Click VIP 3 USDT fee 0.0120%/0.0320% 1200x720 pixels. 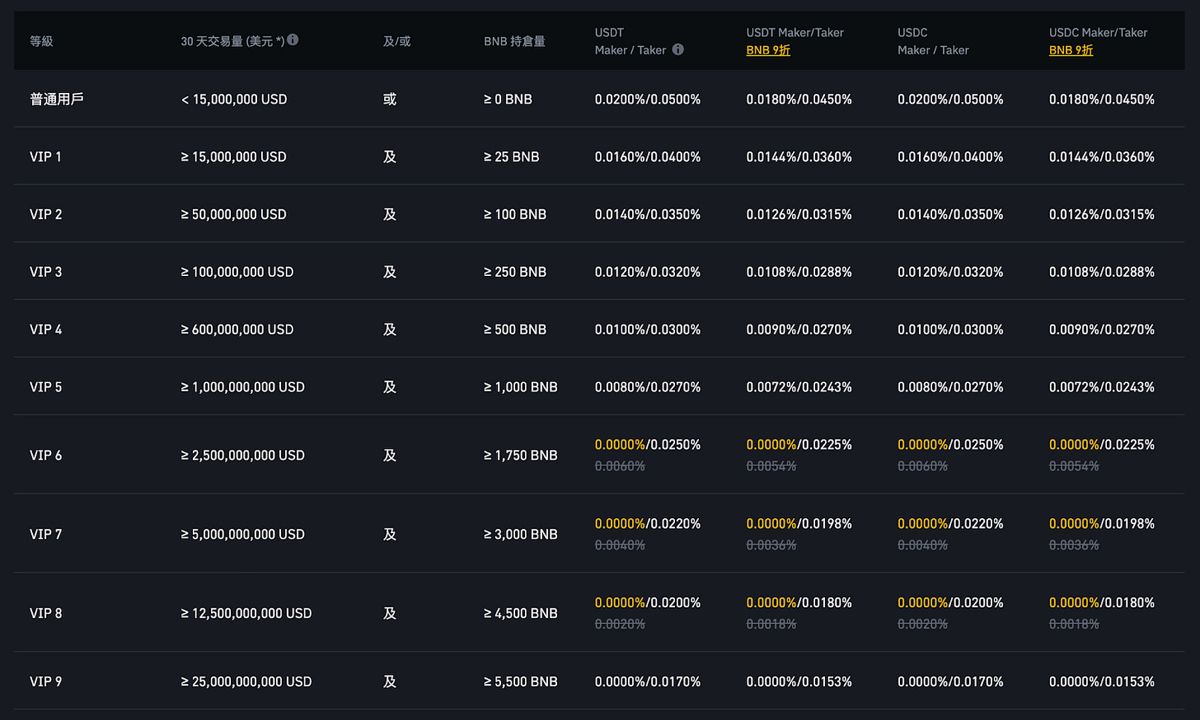tap(647, 272)
